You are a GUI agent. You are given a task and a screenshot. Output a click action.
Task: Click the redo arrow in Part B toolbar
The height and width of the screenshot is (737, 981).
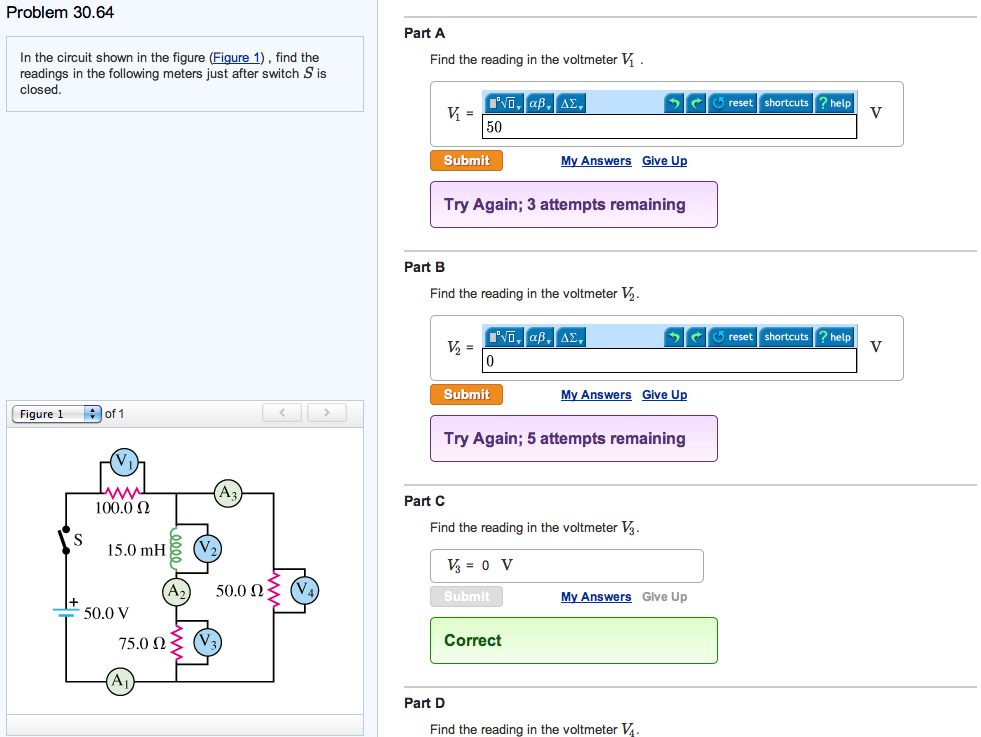pos(694,337)
